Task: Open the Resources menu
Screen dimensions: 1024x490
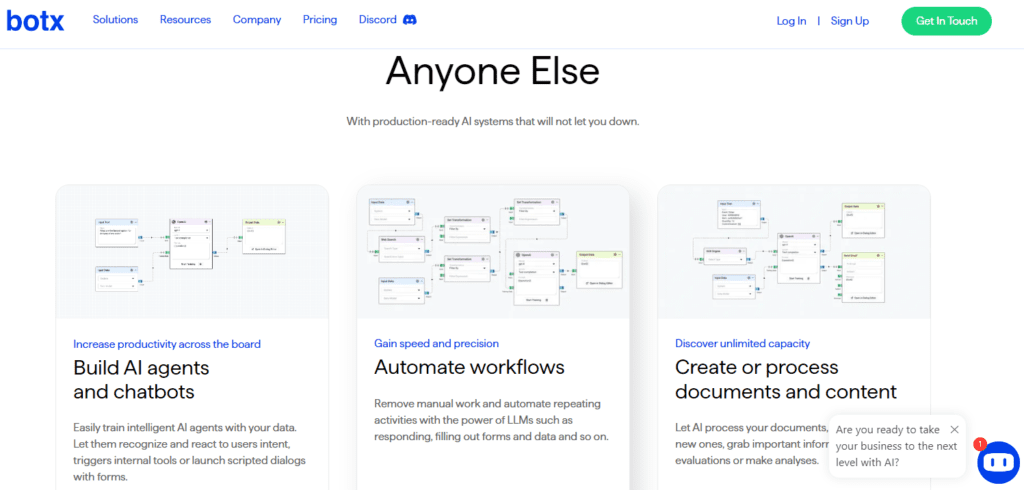Action: pos(185,20)
